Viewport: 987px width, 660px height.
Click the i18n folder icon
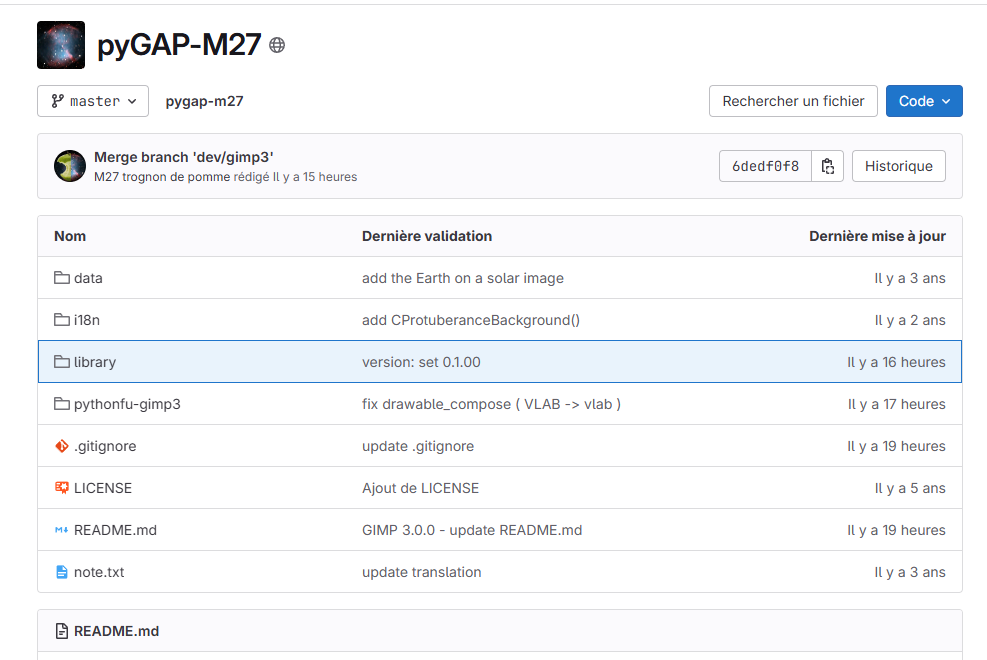62,320
